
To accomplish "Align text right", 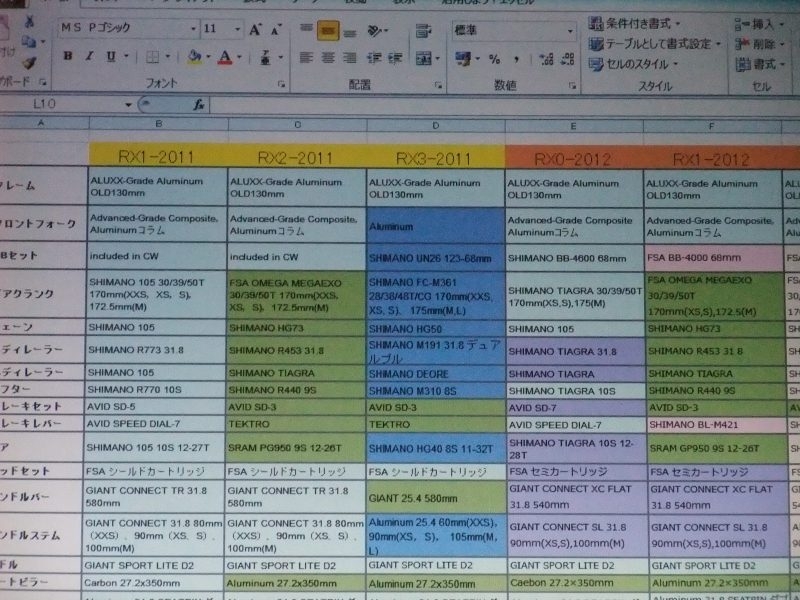I will pos(349,58).
